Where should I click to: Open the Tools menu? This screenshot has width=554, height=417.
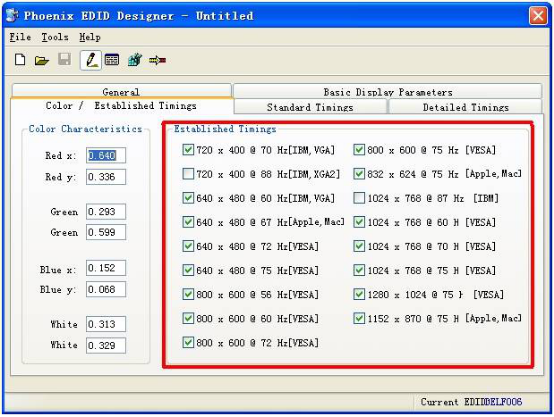[x=55, y=37]
